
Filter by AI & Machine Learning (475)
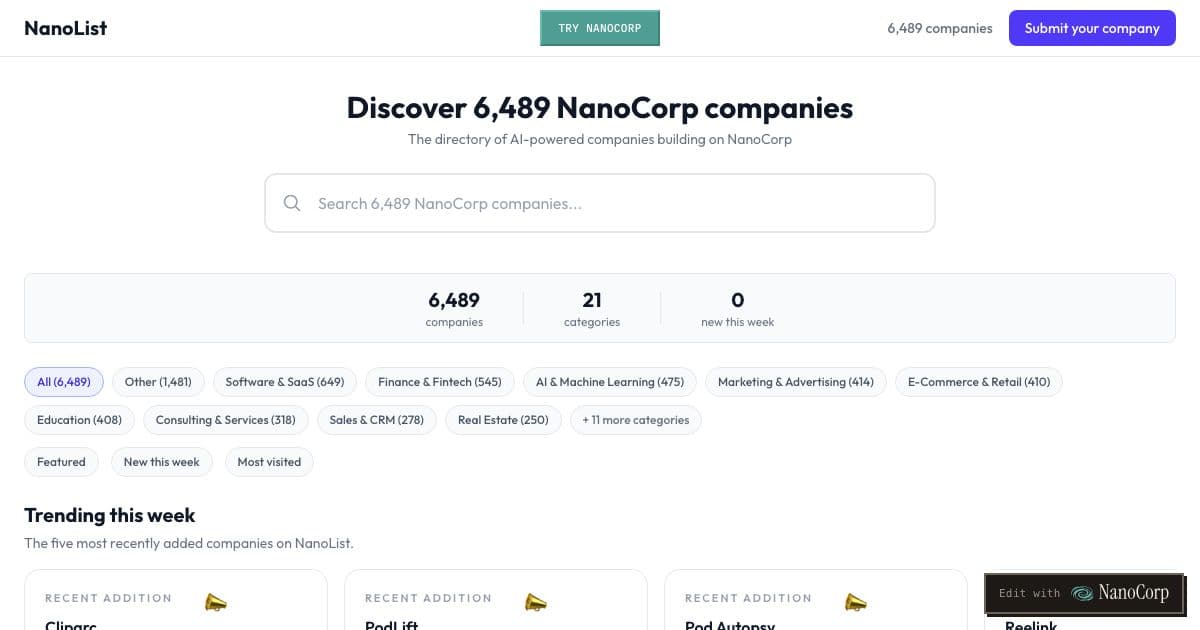(610, 382)
